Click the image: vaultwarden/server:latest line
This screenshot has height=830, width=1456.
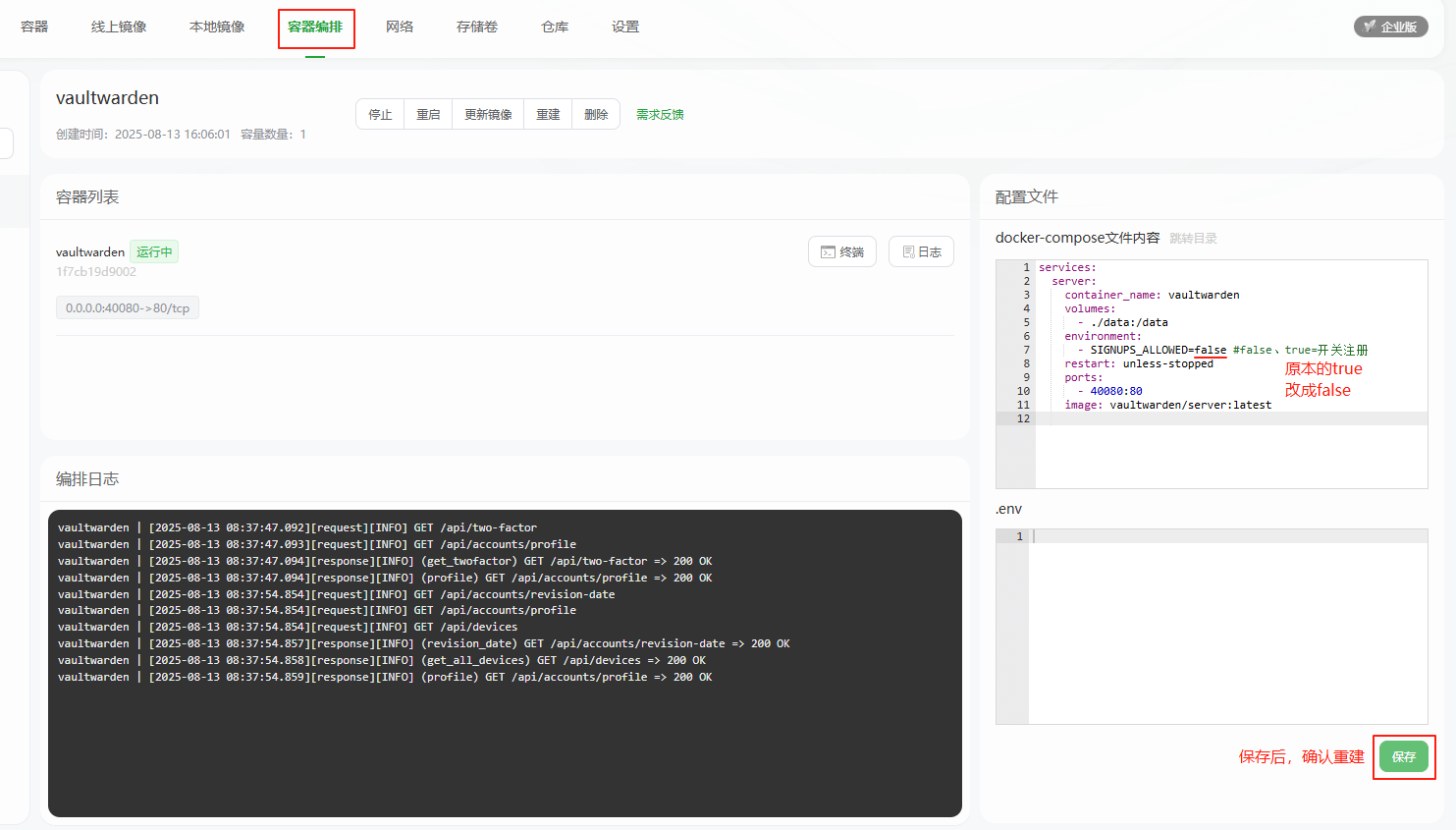tap(1167, 405)
